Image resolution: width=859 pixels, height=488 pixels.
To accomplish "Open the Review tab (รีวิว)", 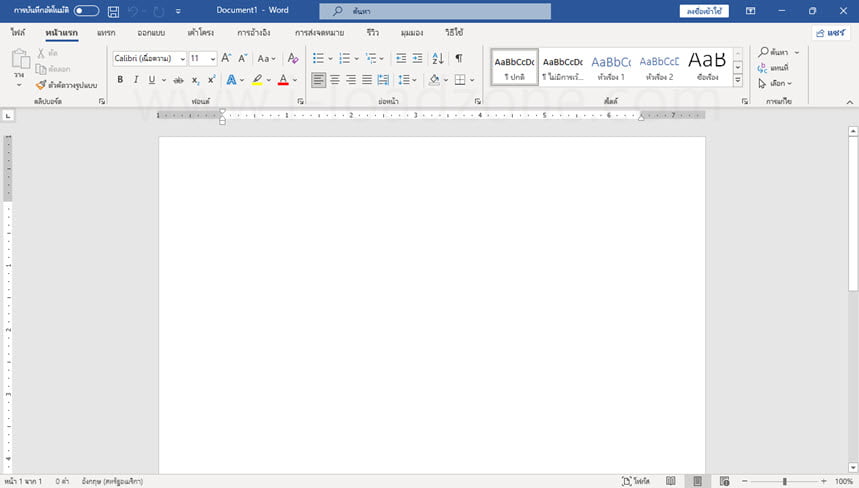I will 373,33.
